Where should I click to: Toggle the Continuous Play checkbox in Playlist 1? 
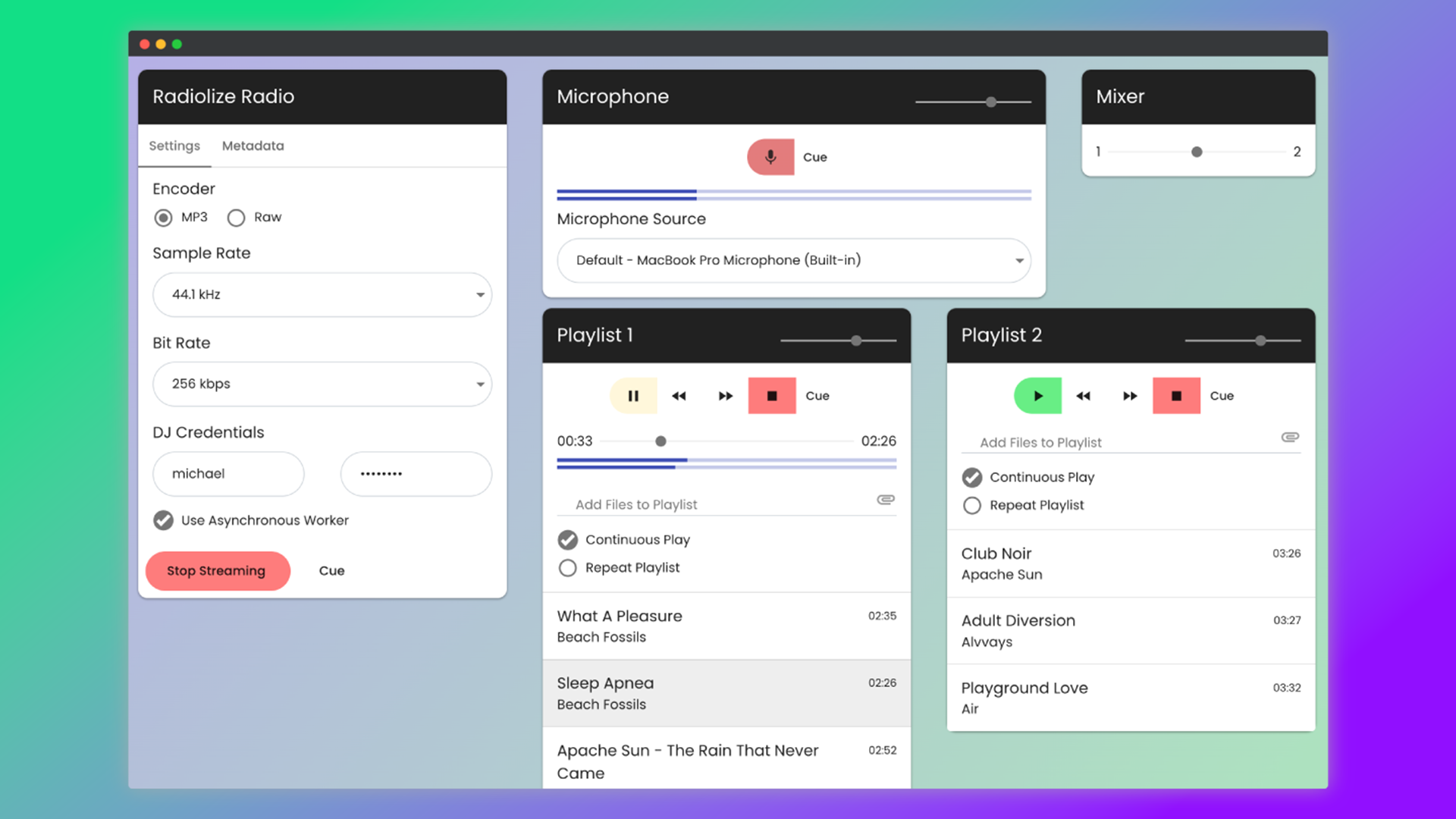(x=567, y=539)
